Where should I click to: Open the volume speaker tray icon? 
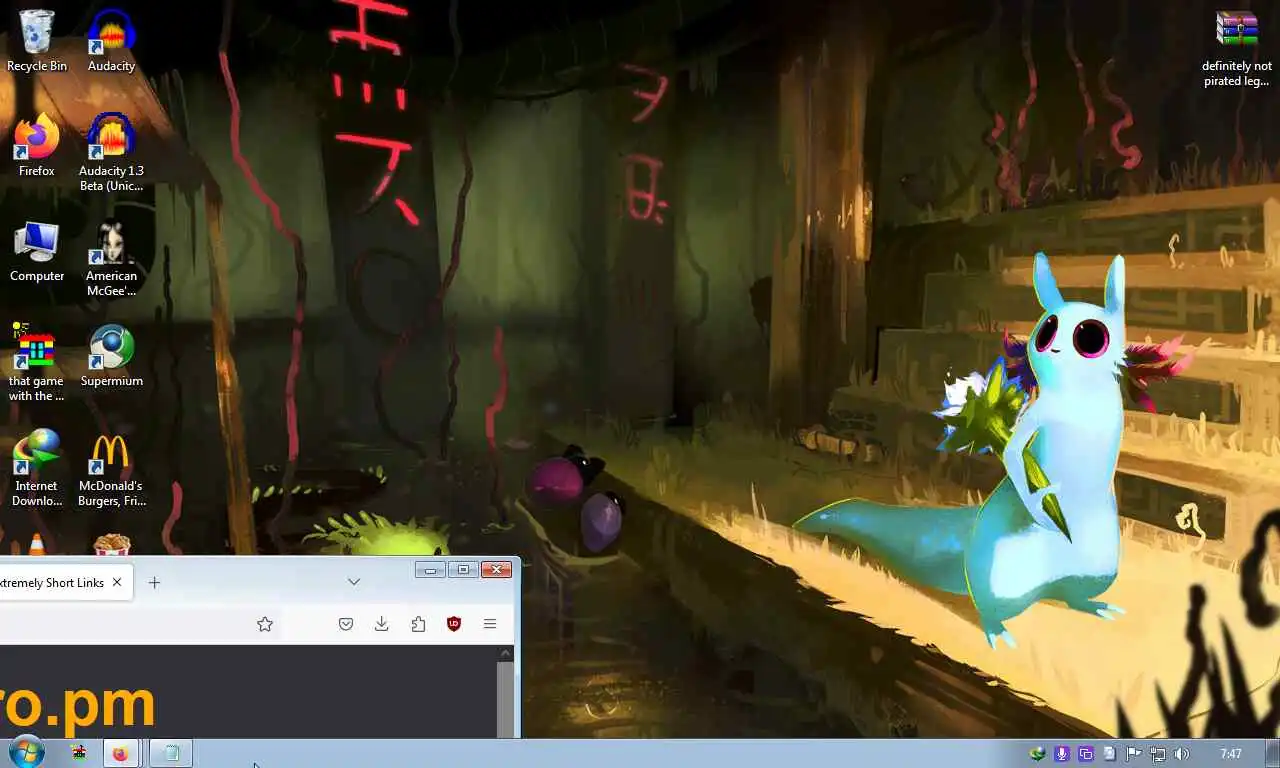point(1181,754)
